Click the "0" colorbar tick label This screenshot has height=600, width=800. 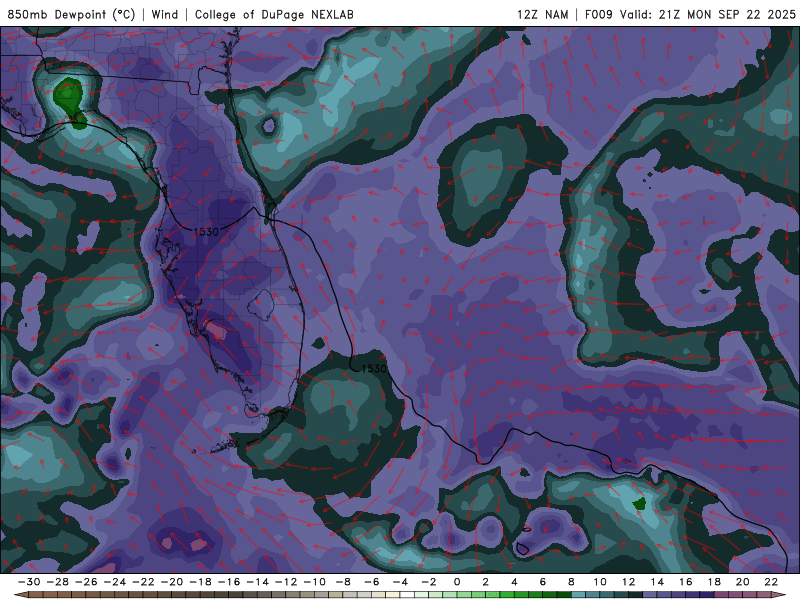pos(457,582)
